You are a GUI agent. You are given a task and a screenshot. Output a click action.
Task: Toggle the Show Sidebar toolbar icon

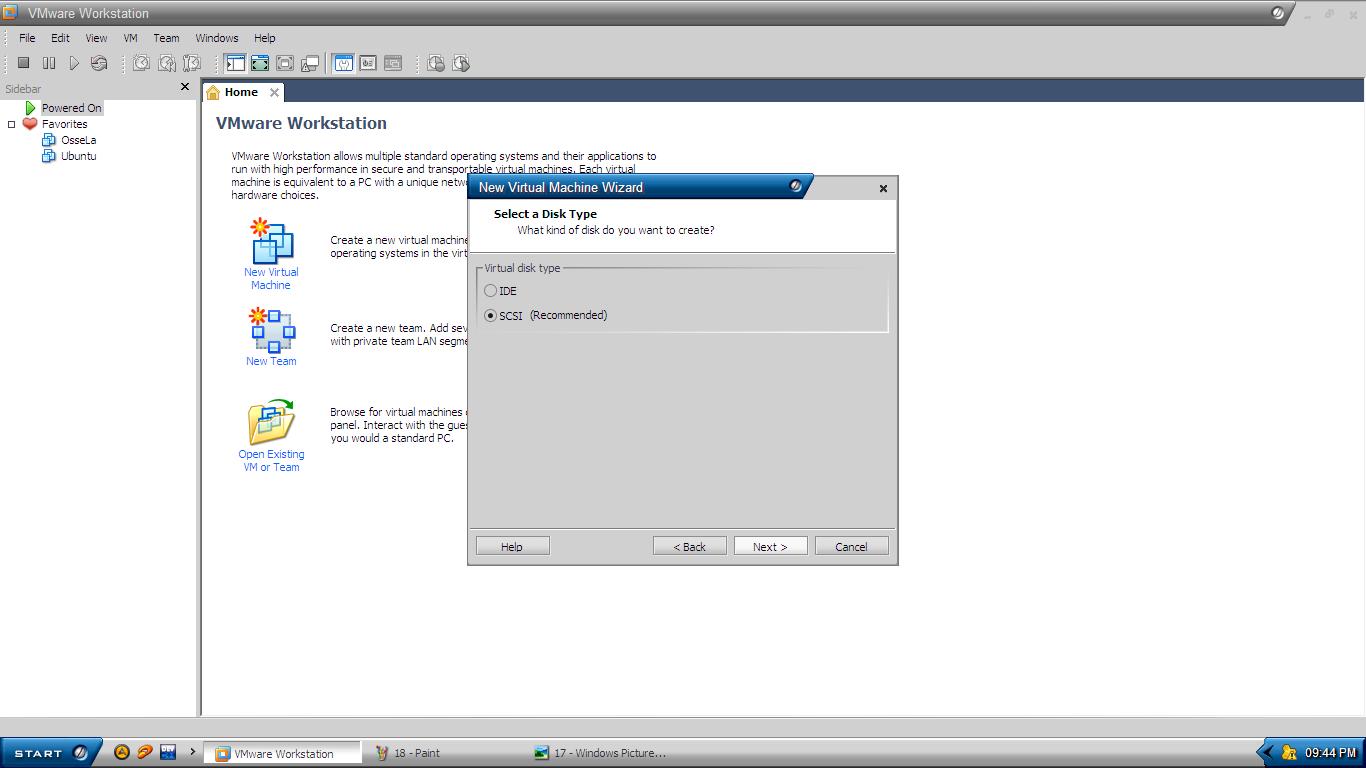(x=235, y=63)
